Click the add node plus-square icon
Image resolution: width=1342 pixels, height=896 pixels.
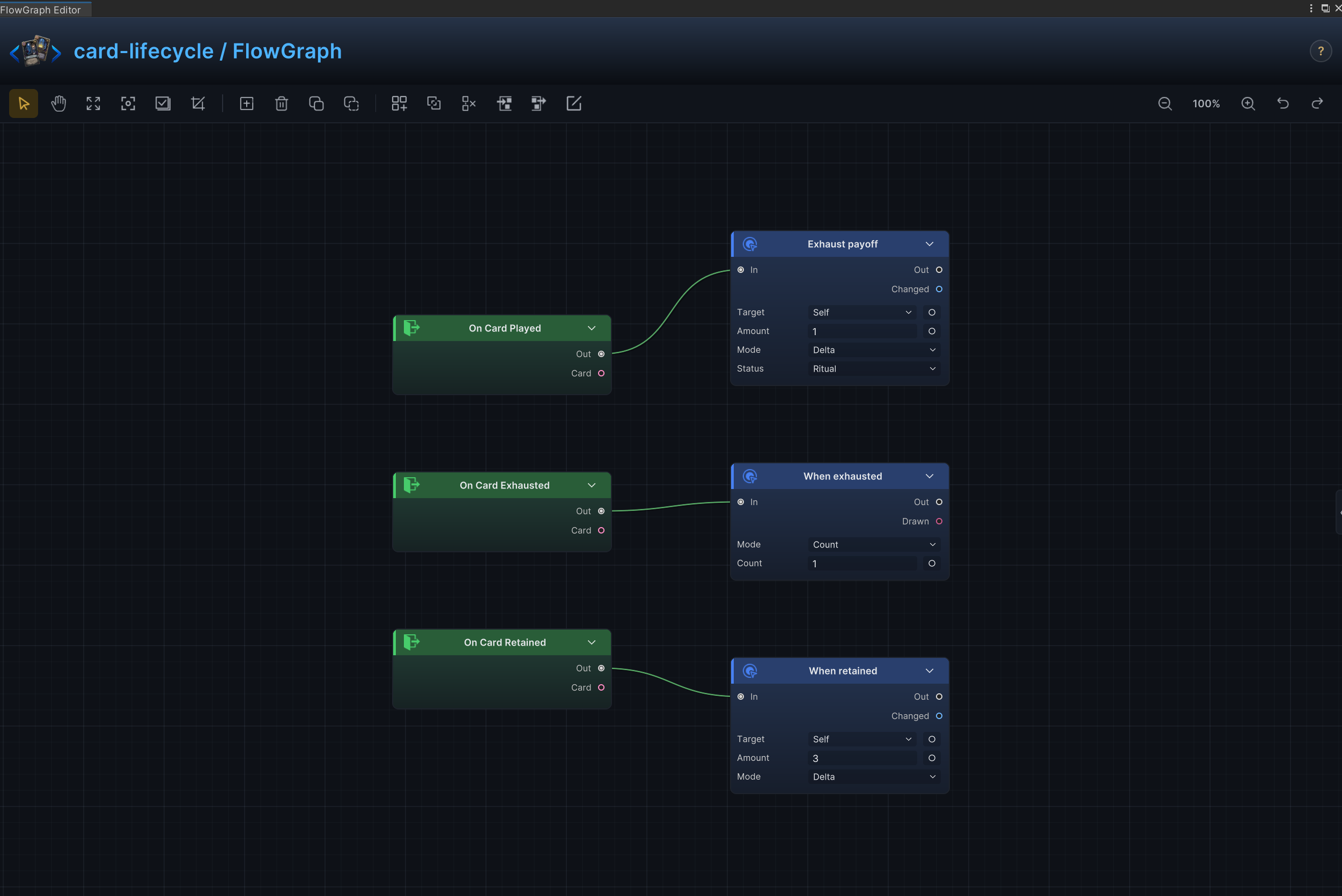[246, 103]
